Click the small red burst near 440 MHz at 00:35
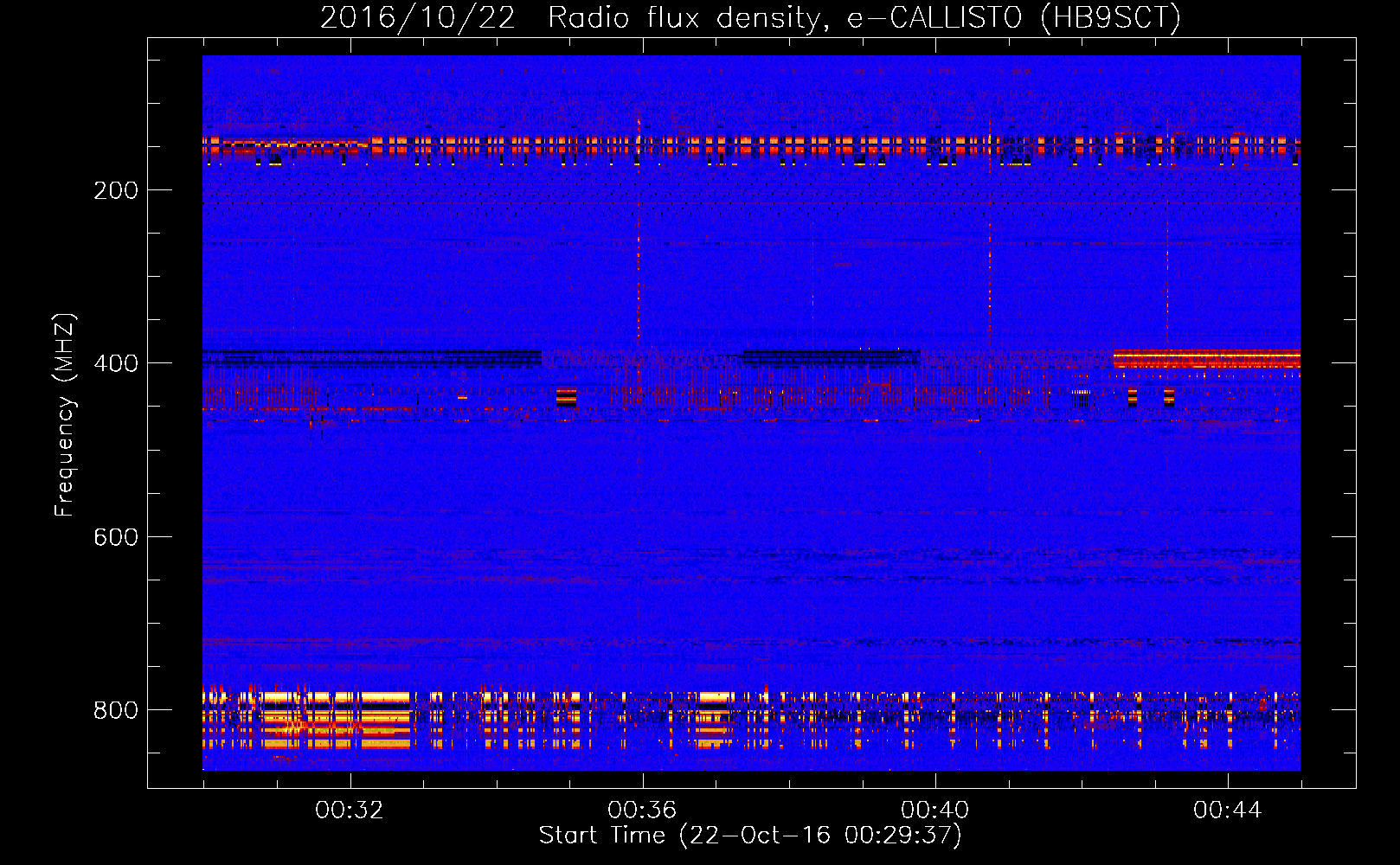Image resolution: width=1400 pixels, height=865 pixels. tap(567, 397)
